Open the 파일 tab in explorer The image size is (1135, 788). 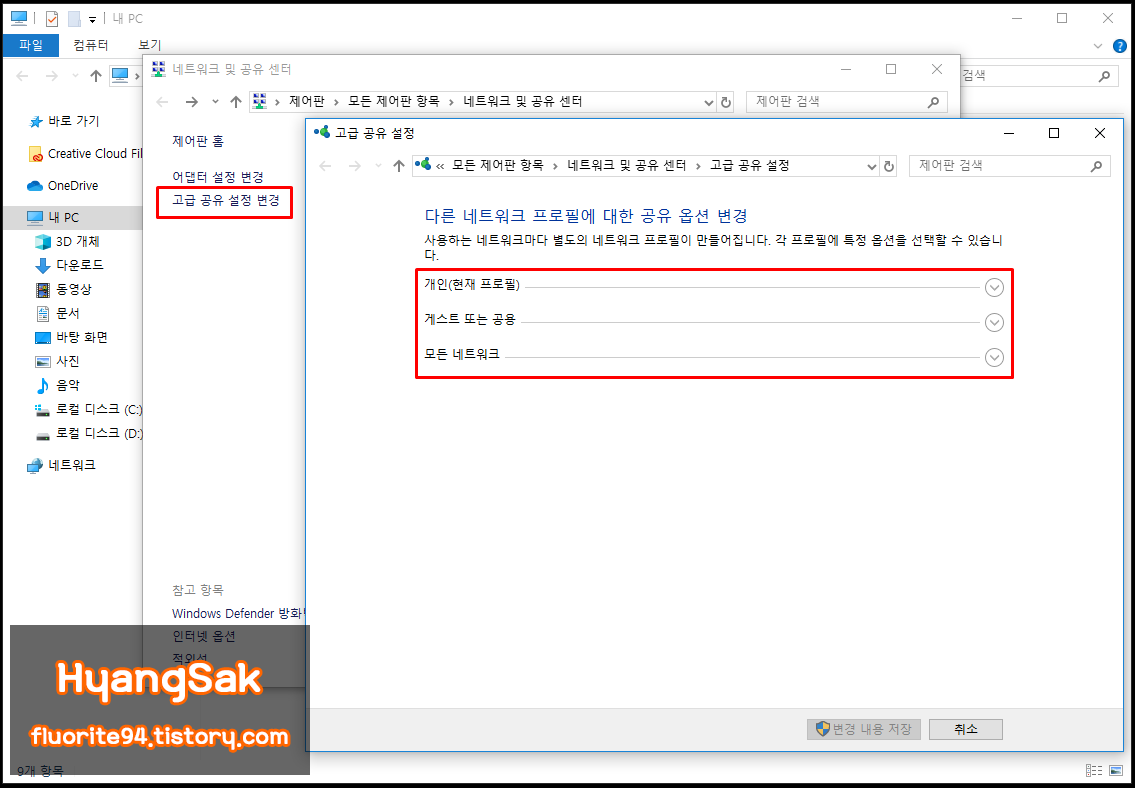pos(30,45)
